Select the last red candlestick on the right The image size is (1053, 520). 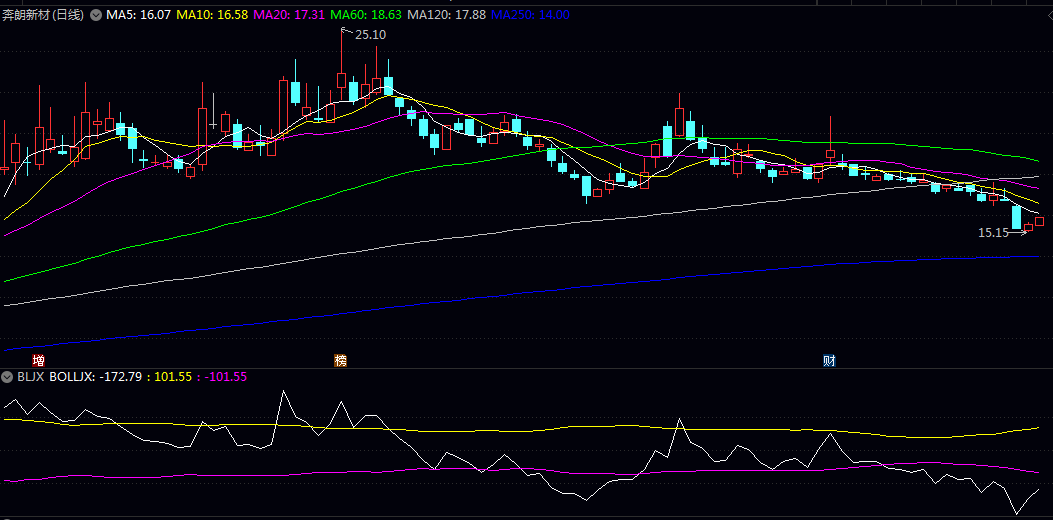1028,227
